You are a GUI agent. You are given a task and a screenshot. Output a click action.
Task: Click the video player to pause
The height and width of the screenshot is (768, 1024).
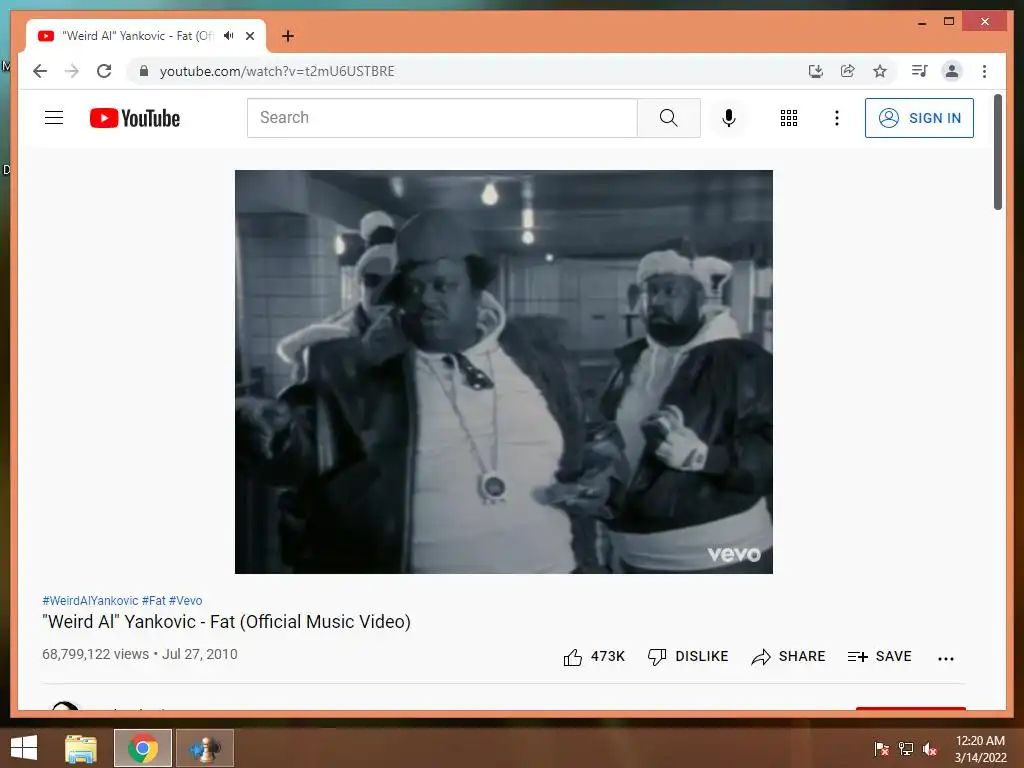(504, 372)
